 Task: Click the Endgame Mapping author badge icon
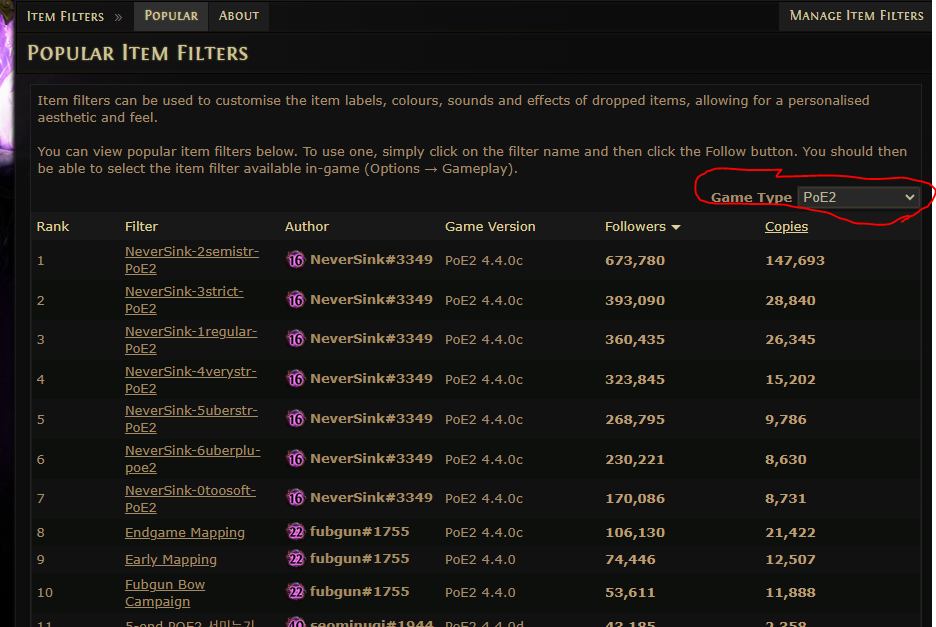[x=295, y=531]
